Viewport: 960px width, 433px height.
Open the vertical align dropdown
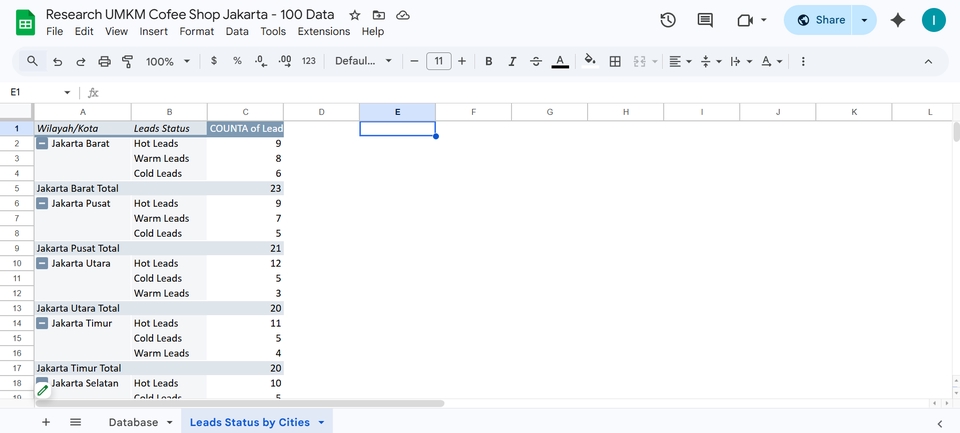click(x=710, y=61)
